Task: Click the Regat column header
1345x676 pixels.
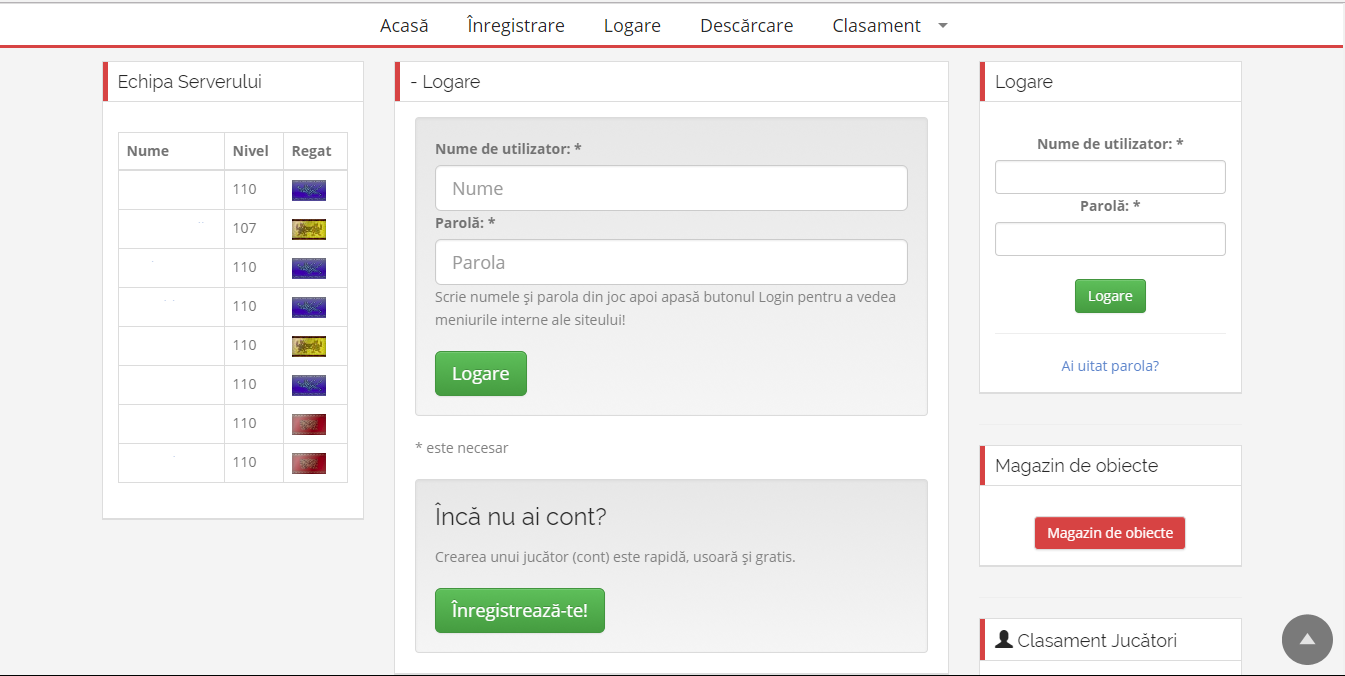Action: [312, 151]
